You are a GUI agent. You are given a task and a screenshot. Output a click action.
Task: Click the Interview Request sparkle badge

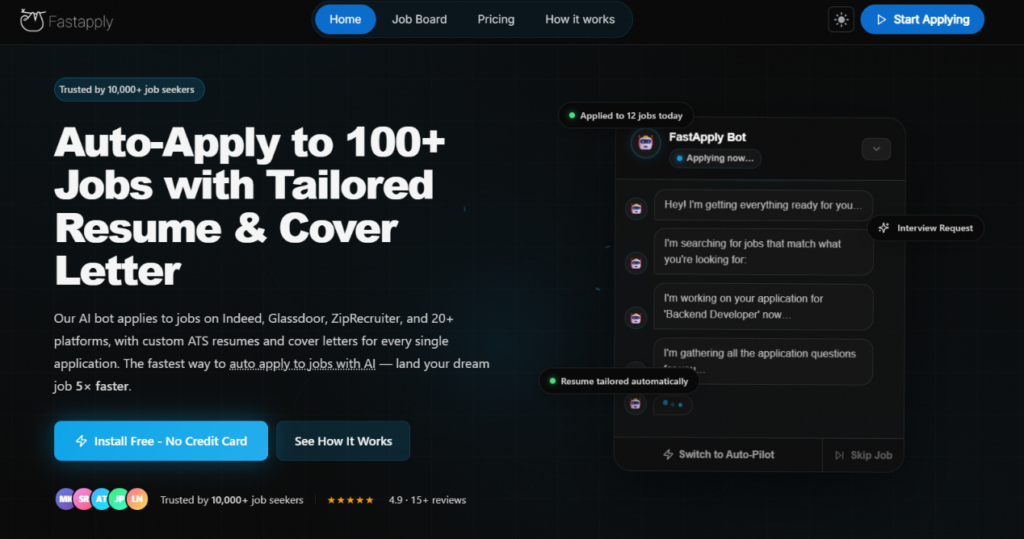coord(925,228)
